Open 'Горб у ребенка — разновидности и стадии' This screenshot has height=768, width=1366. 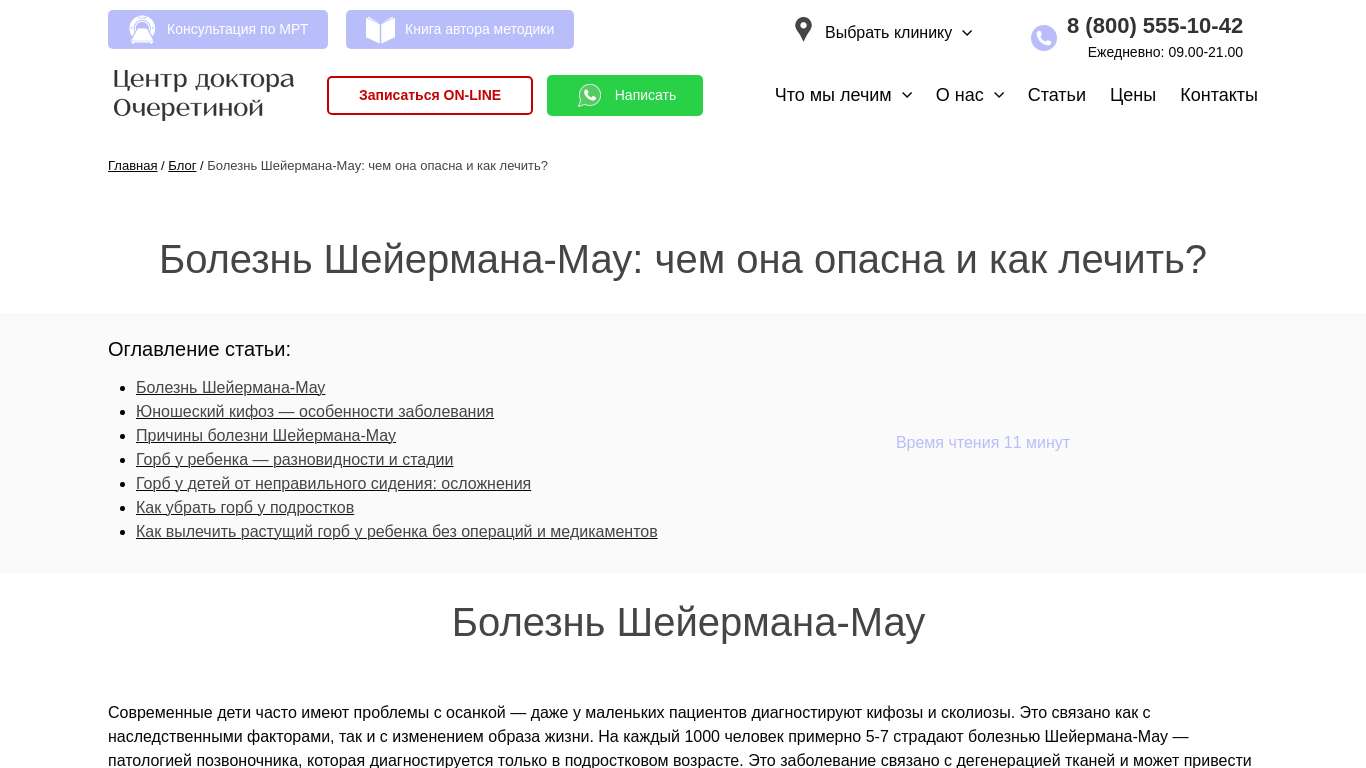pos(294,460)
